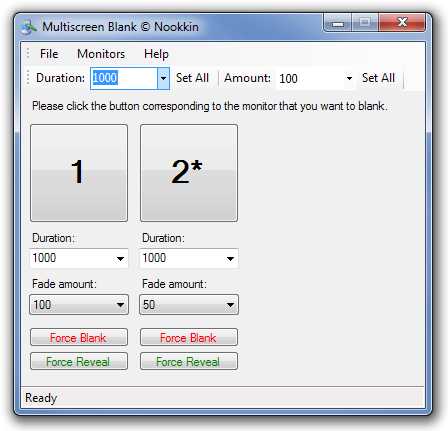Viewport: 448px width, 431px height.
Task: Open monitor 2 Fade amount dropdown showing 50
Action: (x=189, y=304)
